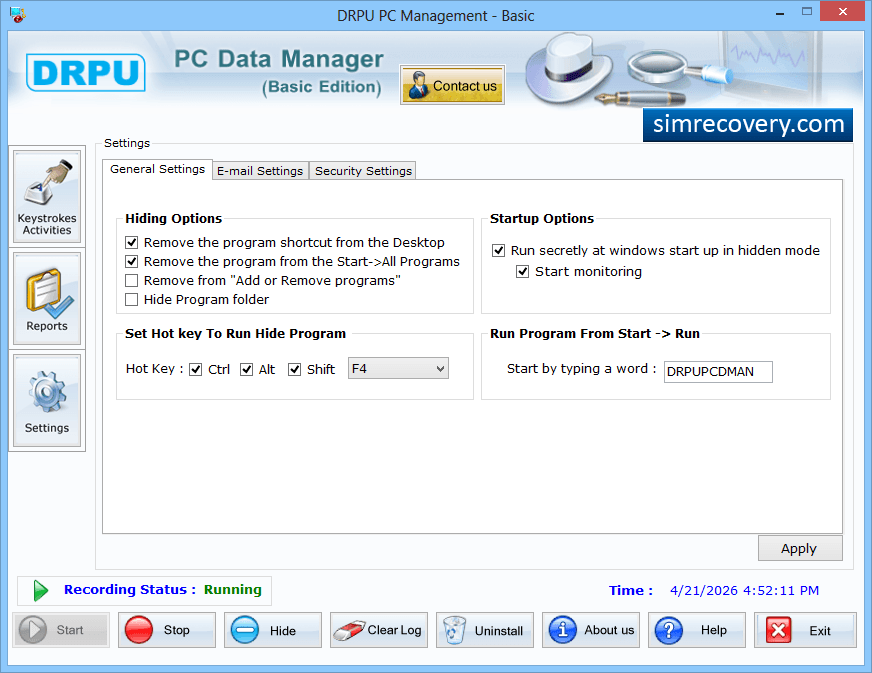872x673 pixels.
Task: Click the app icon in title bar
Action: pyautogui.click(x=18, y=14)
